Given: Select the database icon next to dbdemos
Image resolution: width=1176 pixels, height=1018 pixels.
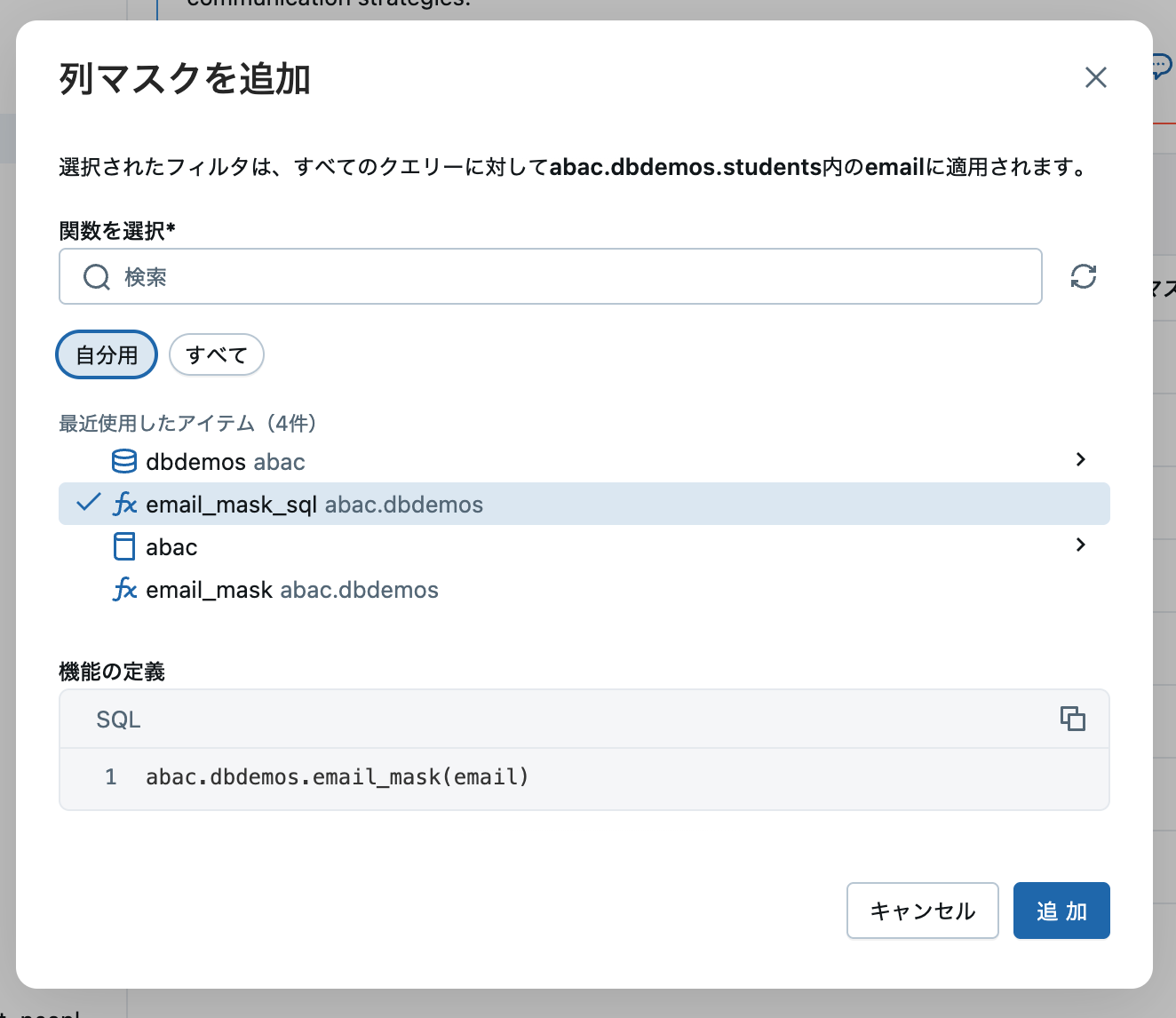Looking at the screenshot, I should pyautogui.click(x=123, y=460).
